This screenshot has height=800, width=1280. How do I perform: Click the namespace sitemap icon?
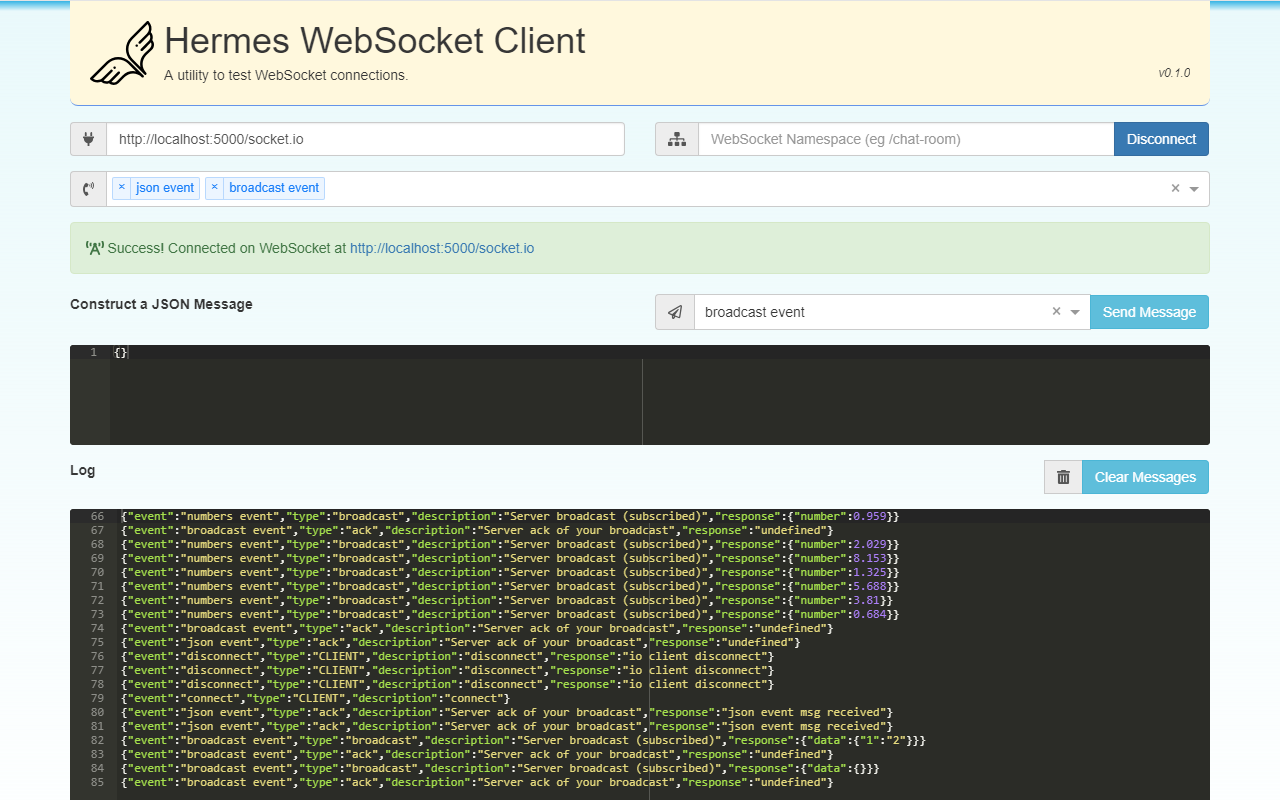[677, 139]
